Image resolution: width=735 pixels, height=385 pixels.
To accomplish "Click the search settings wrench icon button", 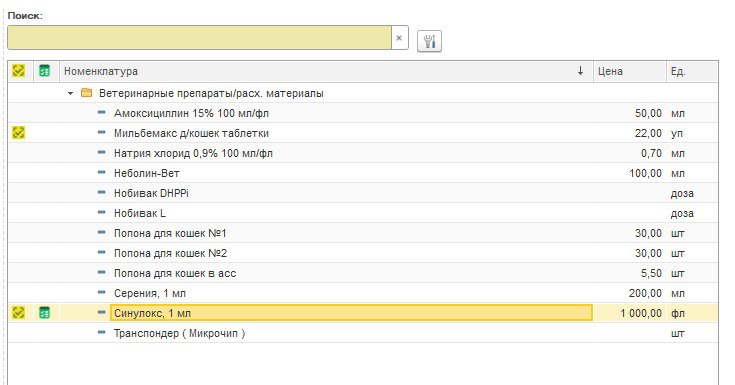I will click(x=429, y=41).
